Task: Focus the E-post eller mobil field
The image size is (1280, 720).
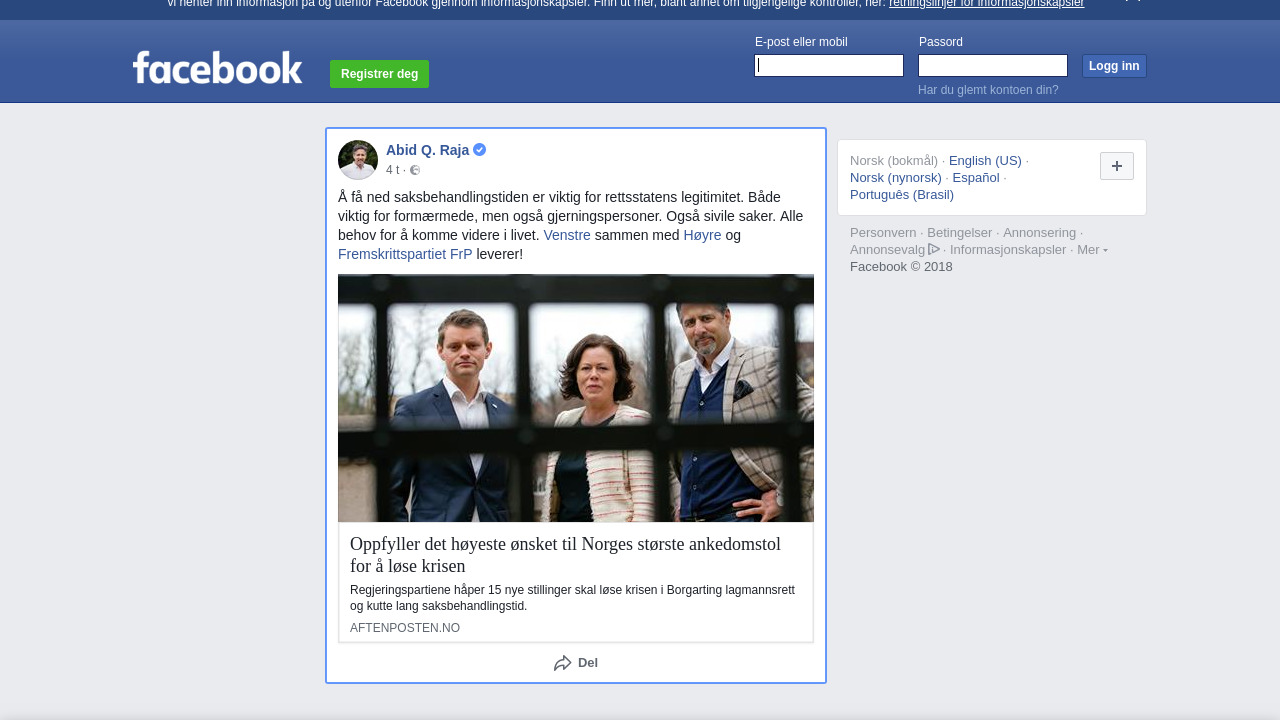Action: tap(829, 66)
